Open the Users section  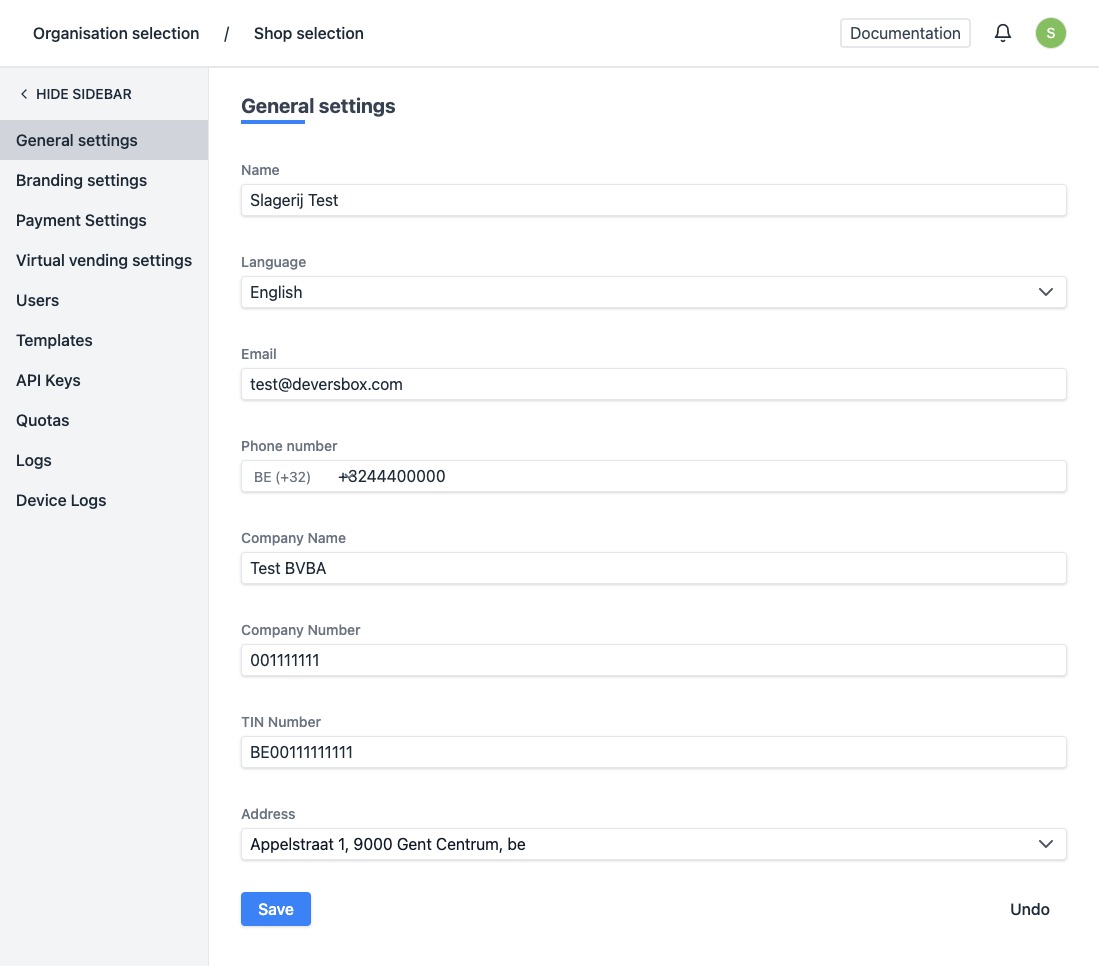pos(37,300)
